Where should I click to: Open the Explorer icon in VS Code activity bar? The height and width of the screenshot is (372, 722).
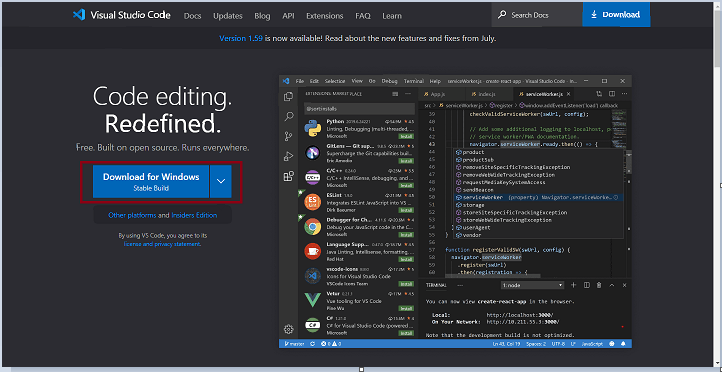289,97
